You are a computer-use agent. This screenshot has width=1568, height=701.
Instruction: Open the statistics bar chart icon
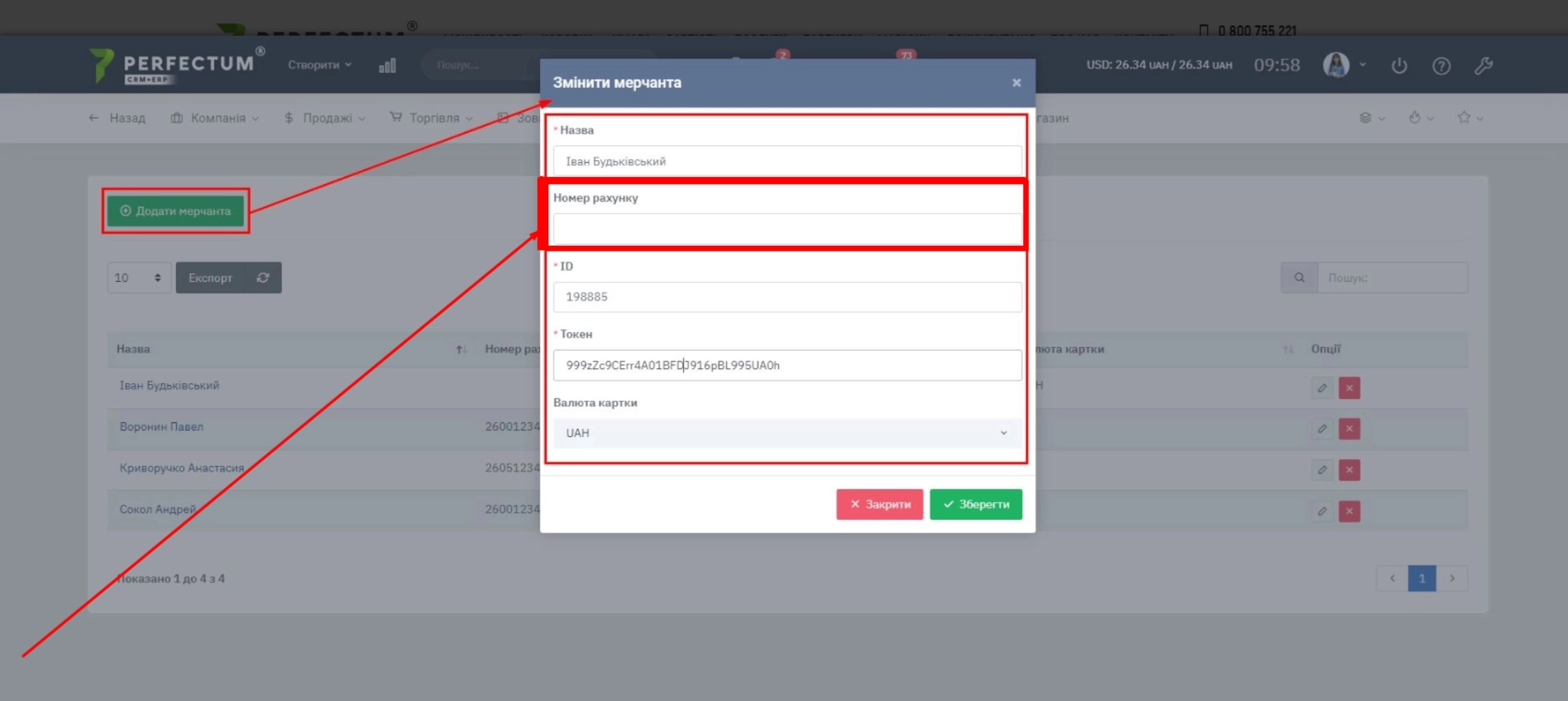pyautogui.click(x=387, y=66)
